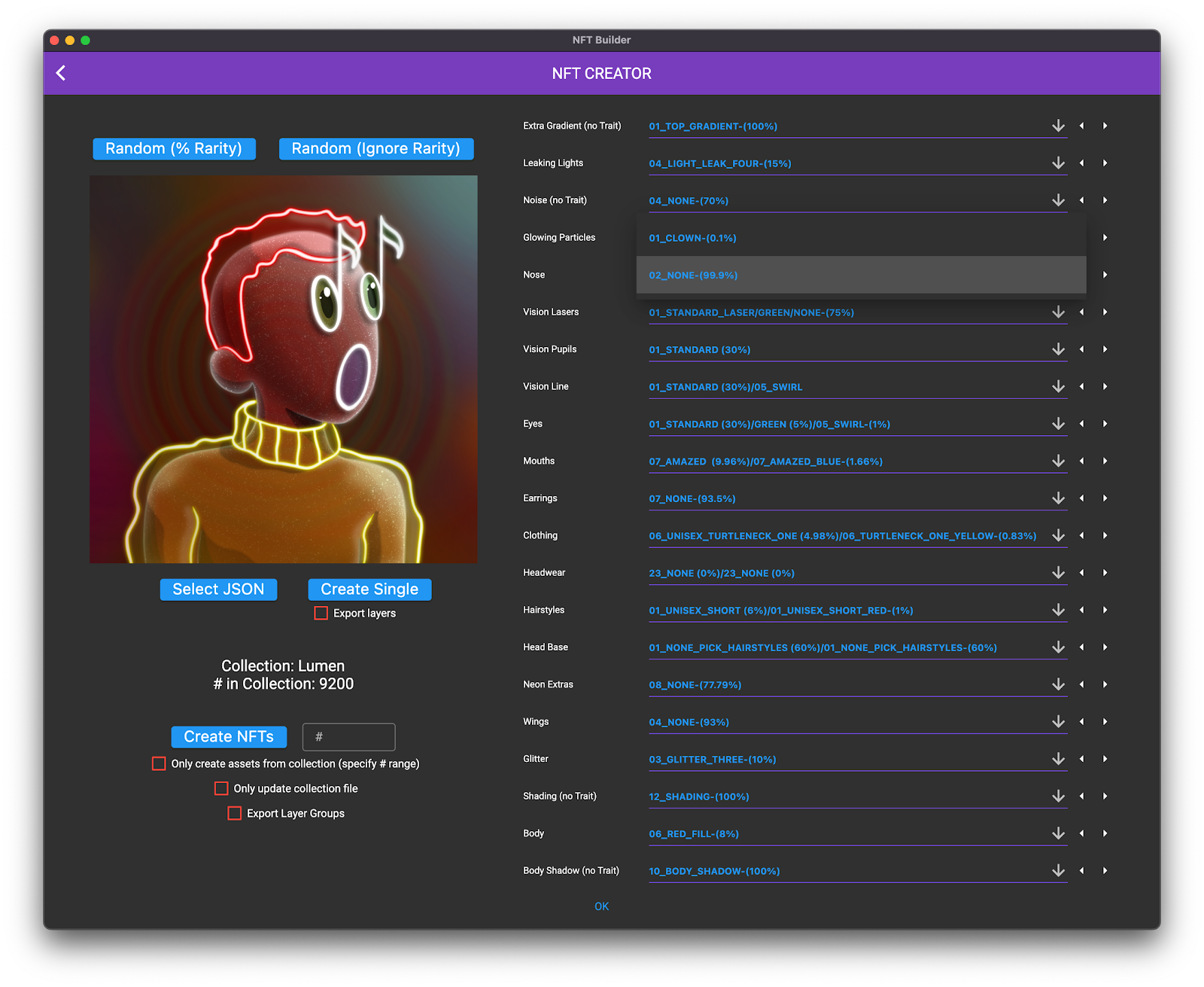The image size is (1204, 987).
Task: Open Leaking Lights dropdown
Action: [x=858, y=163]
